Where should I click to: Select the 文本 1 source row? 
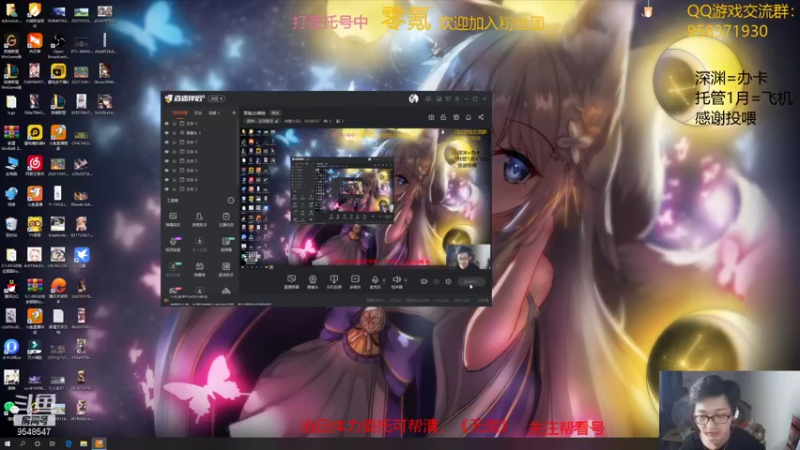200,123
